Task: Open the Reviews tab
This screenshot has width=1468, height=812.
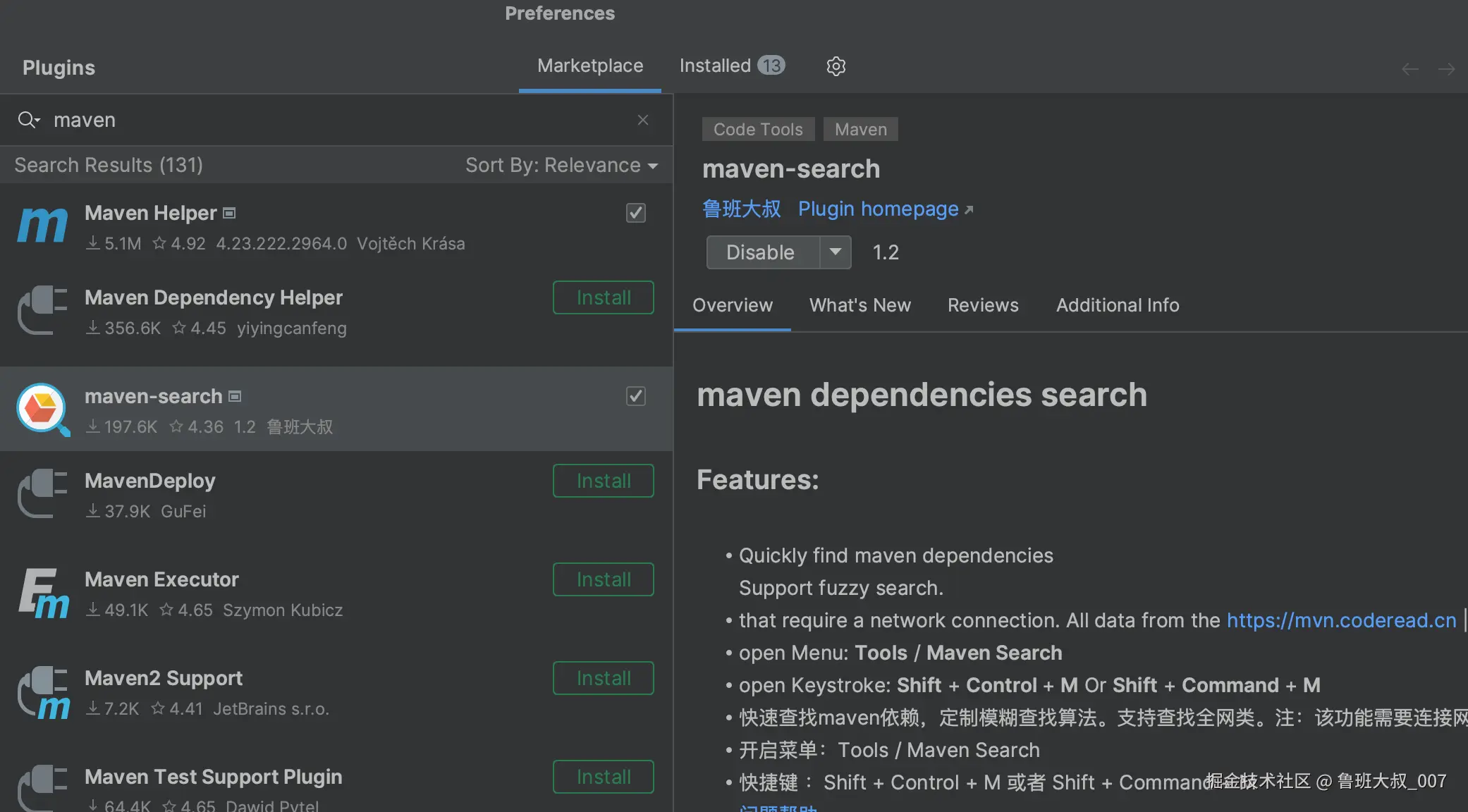Action: pyautogui.click(x=983, y=305)
